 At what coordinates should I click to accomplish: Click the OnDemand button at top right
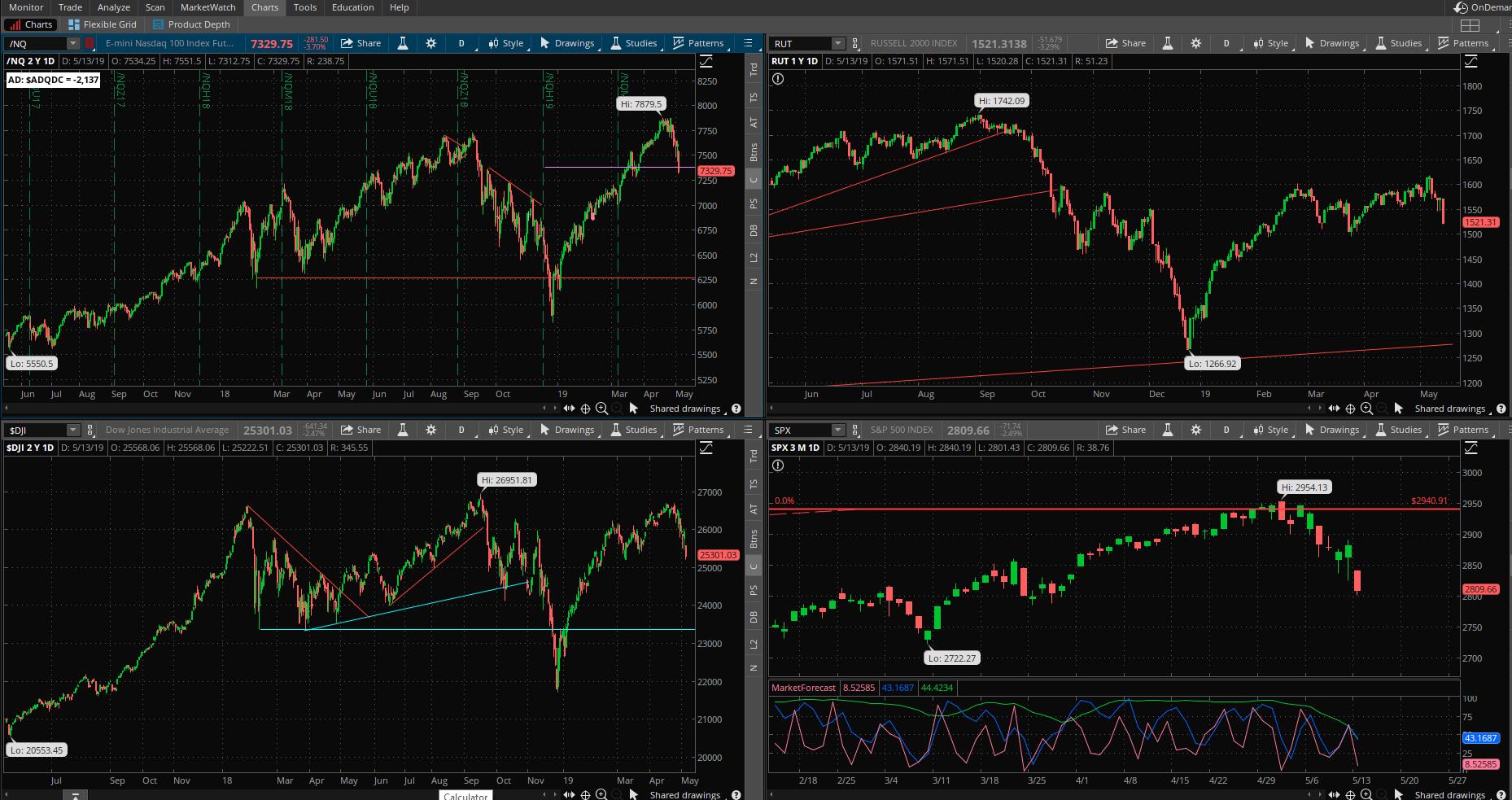click(1483, 7)
